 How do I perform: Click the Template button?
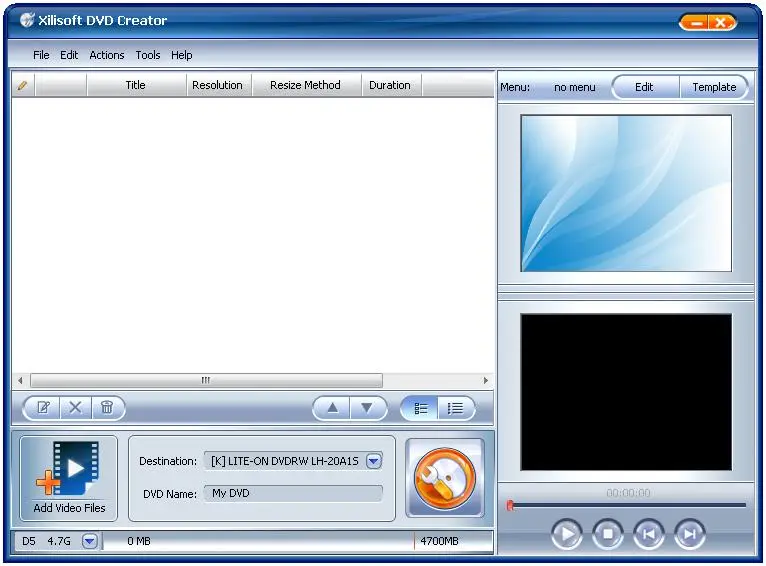(x=714, y=87)
